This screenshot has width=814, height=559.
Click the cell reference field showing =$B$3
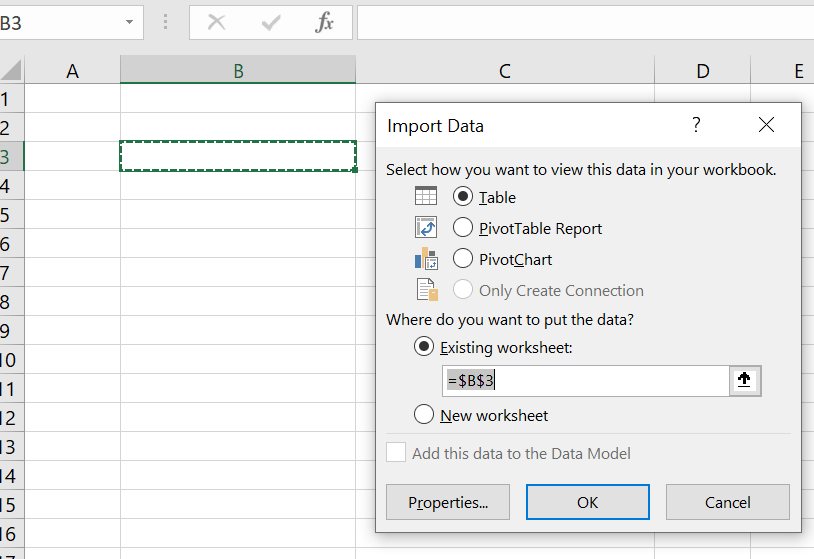coord(586,380)
